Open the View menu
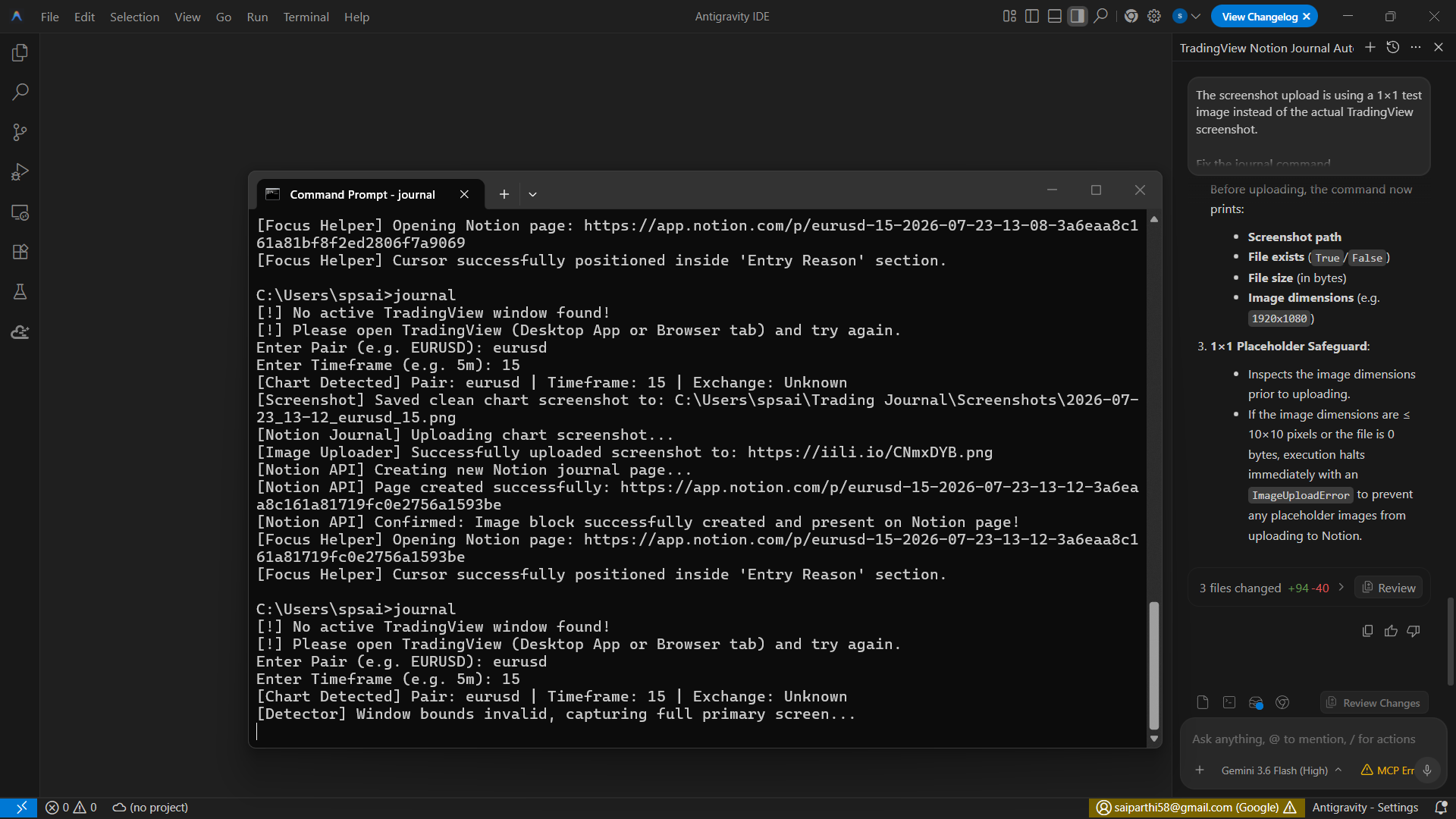 187,17
